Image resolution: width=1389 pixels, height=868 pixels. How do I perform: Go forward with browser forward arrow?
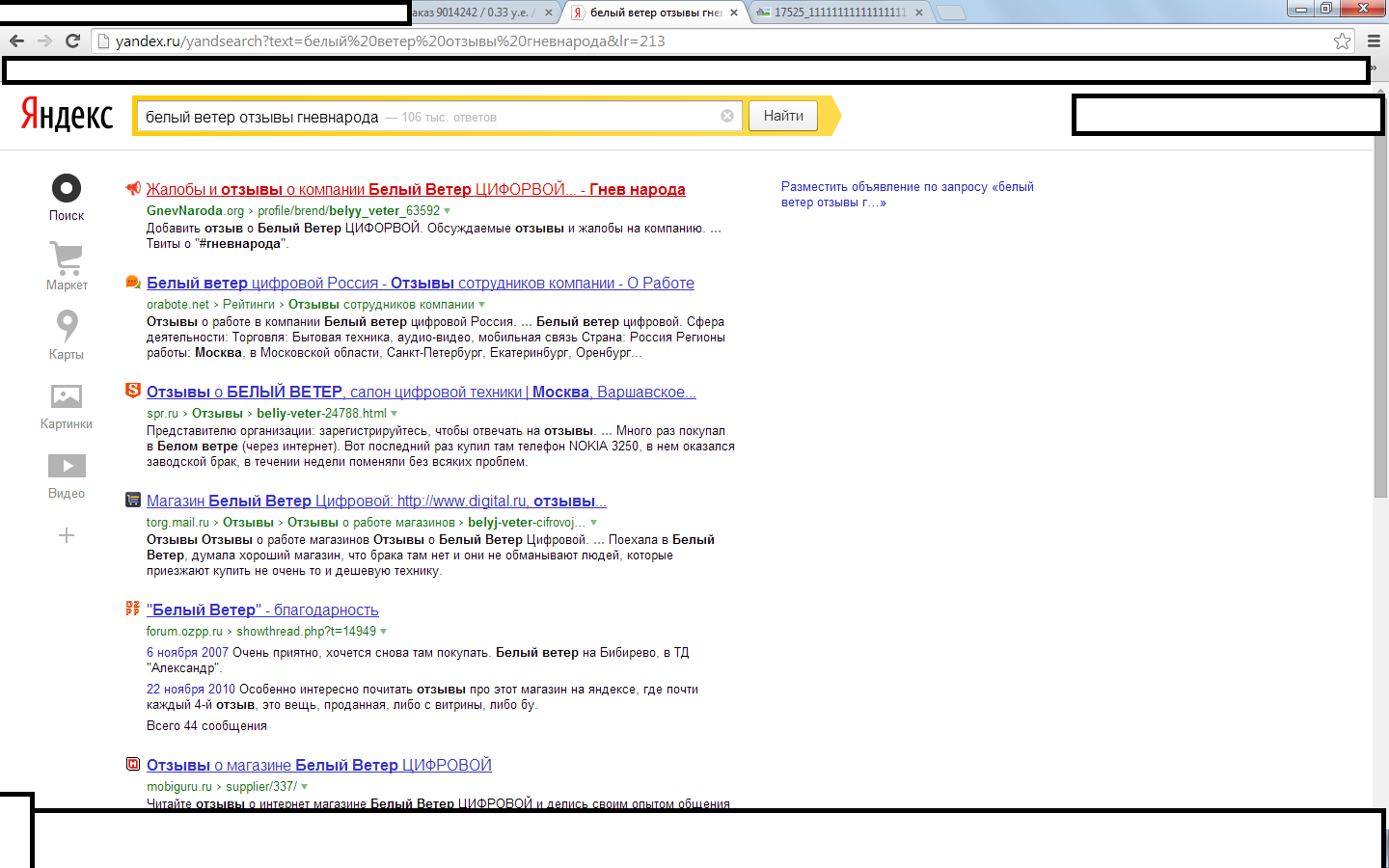click(x=44, y=41)
